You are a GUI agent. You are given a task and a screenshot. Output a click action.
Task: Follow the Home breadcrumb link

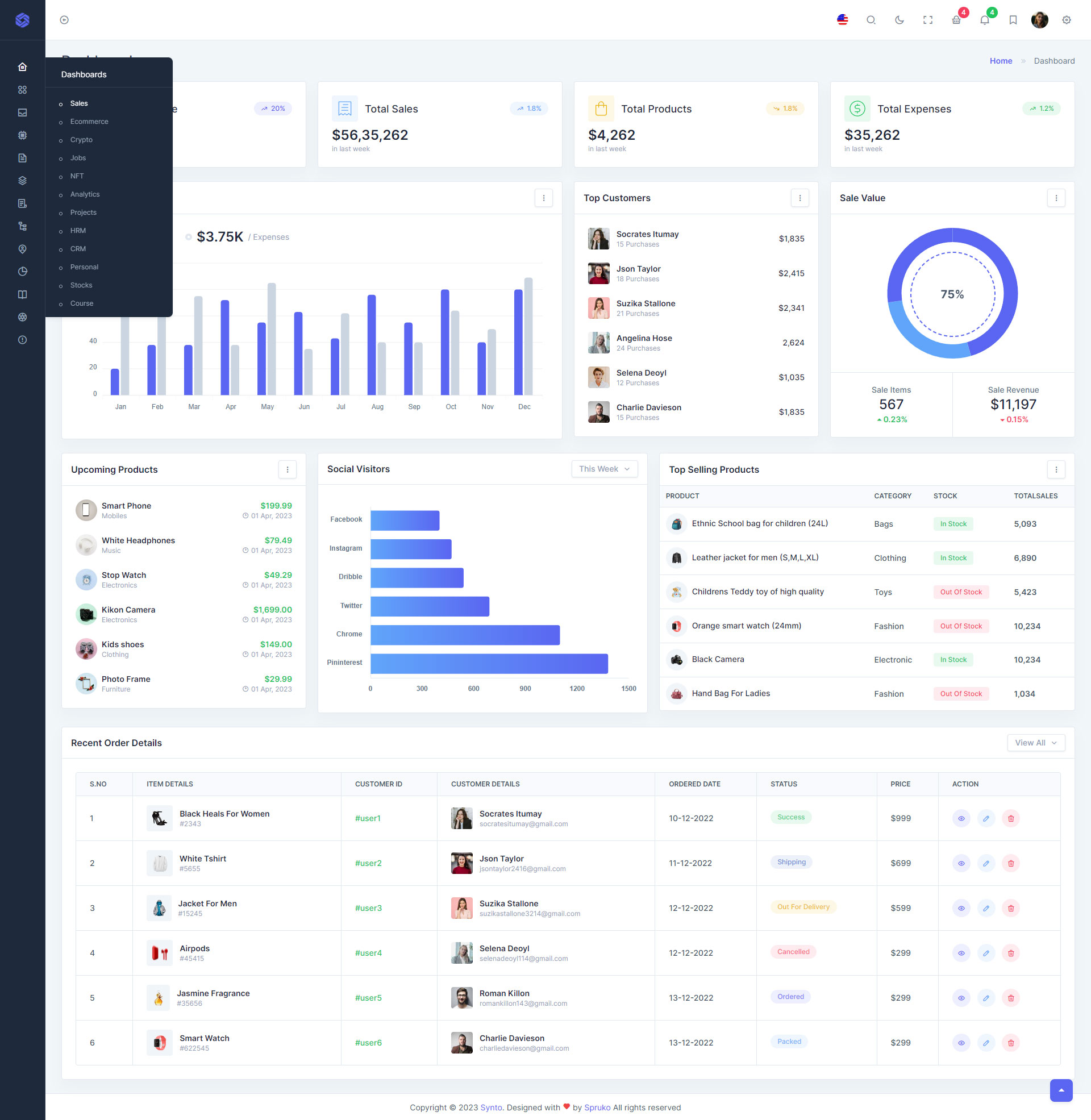(1001, 61)
